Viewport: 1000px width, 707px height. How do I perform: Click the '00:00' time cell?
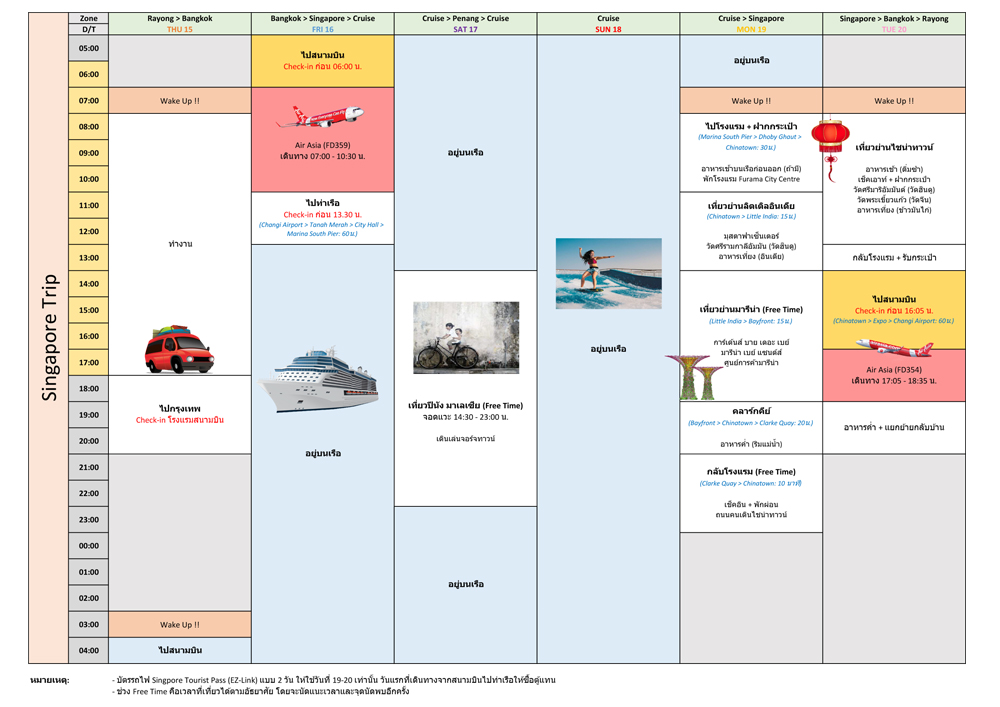pos(89,546)
